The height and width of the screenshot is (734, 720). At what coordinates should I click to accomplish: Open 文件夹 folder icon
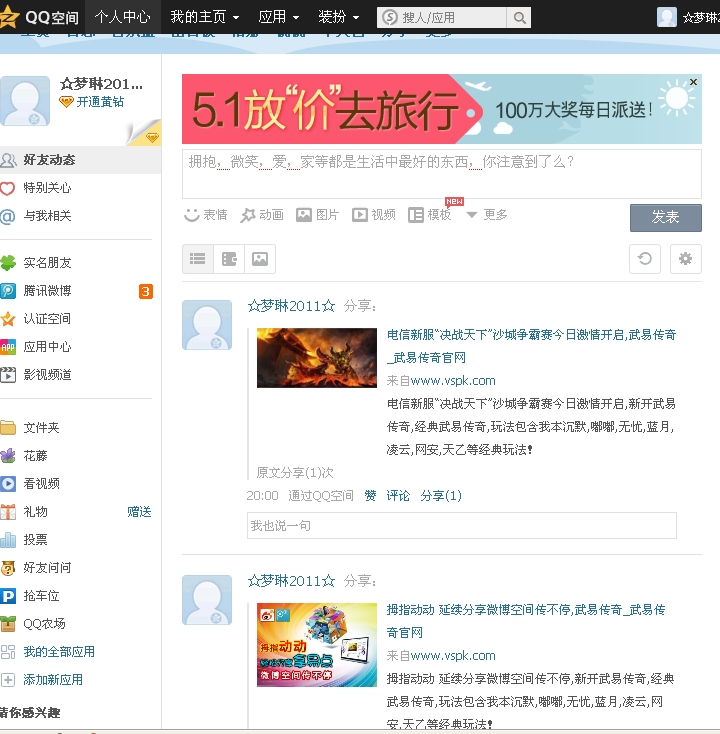[8, 427]
